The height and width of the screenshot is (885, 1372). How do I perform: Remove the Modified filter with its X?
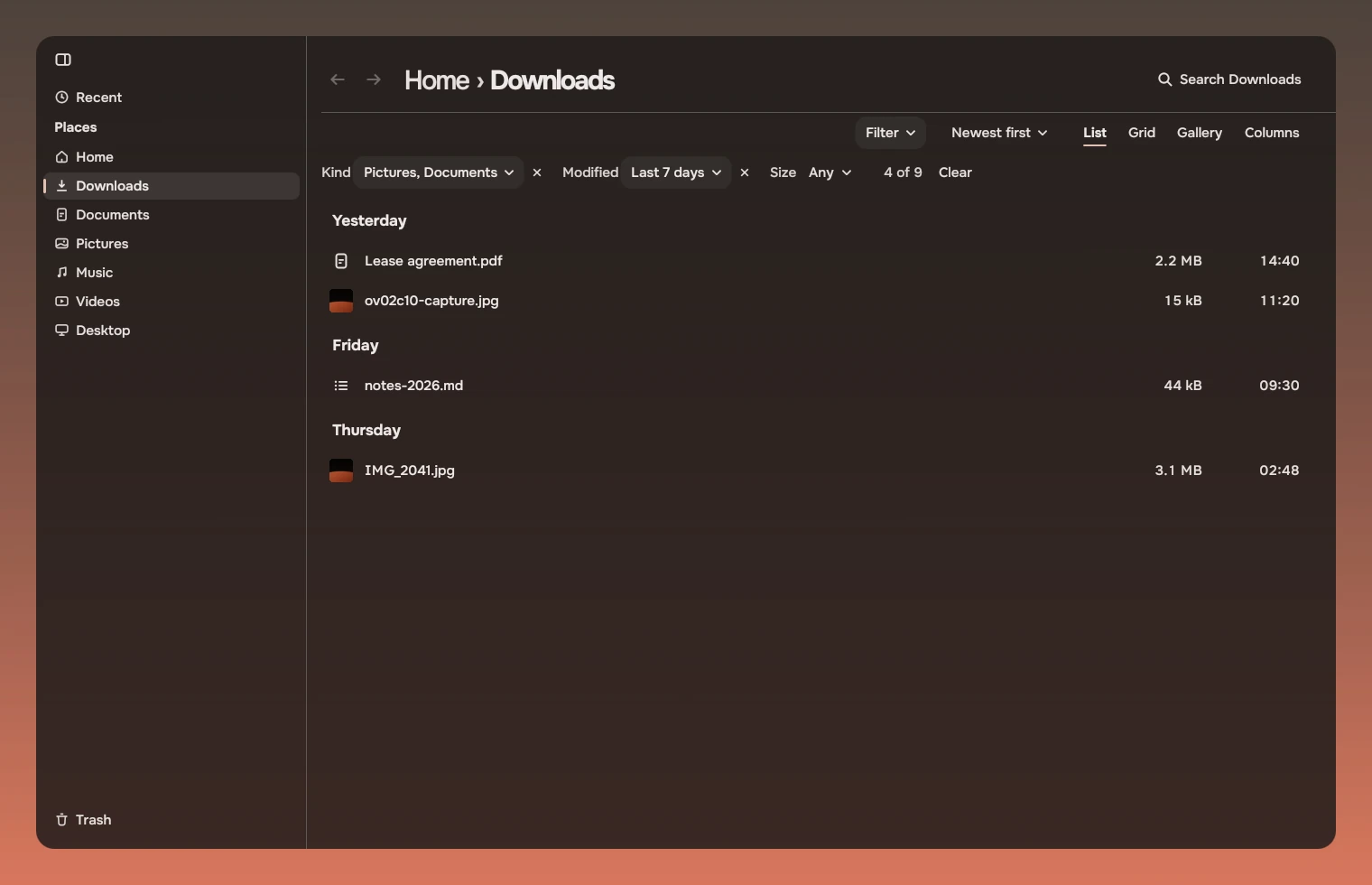[x=745, y=172]
